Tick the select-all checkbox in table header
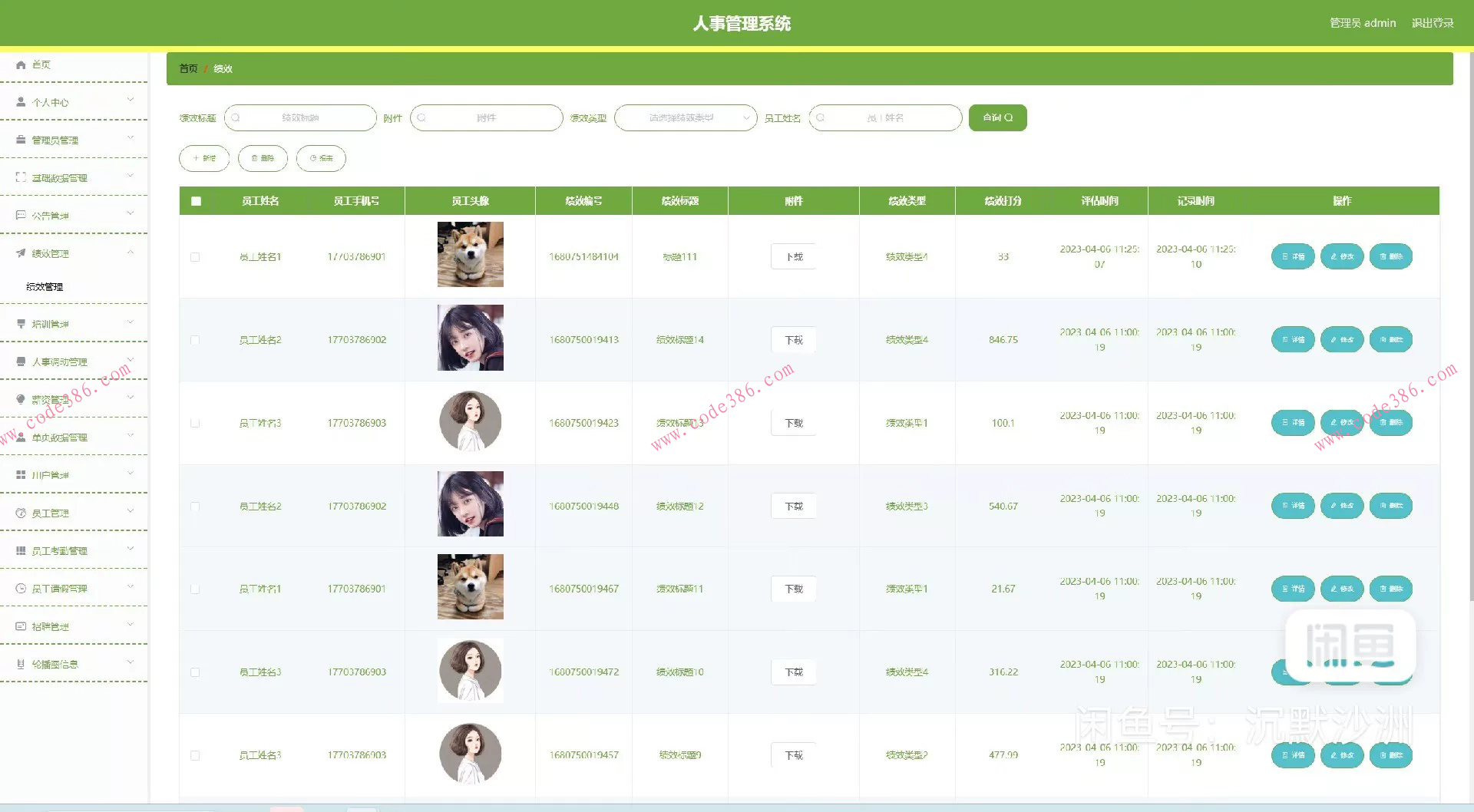Screen dimensions: 1474x812 [196, 201]
